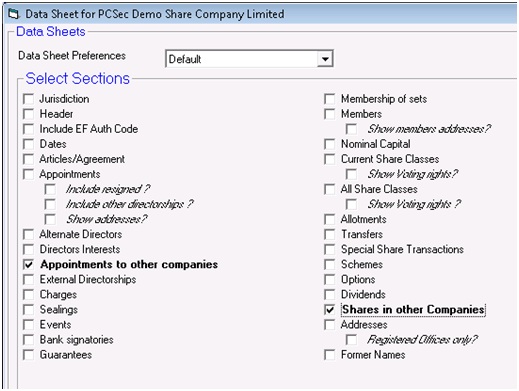
Task: Click the Data Sheets group heading
Action: 51,32
